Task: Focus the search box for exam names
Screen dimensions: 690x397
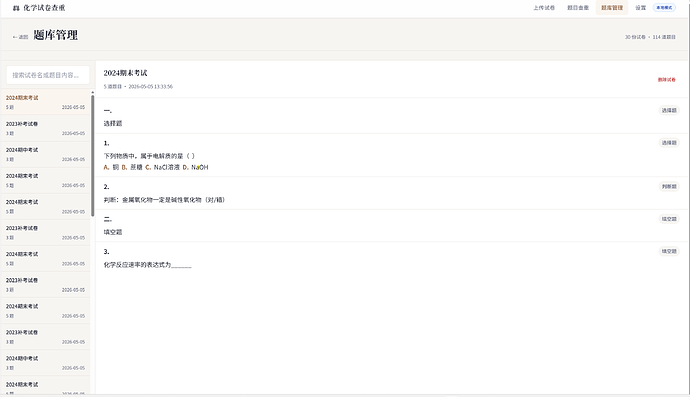Action: pyautogui.click(x=48, y=75)
